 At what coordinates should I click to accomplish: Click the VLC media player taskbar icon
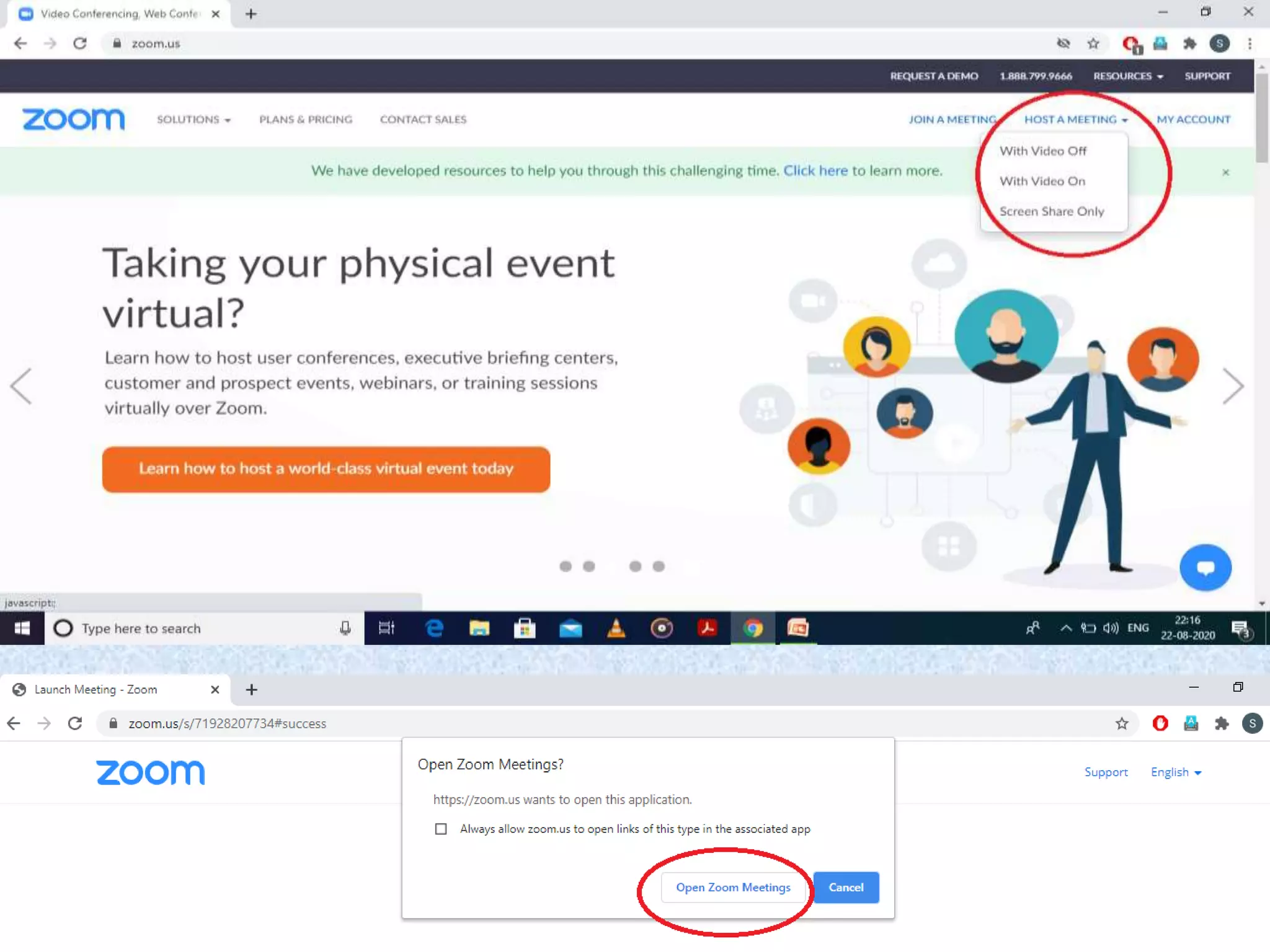[x=616, y=628]
